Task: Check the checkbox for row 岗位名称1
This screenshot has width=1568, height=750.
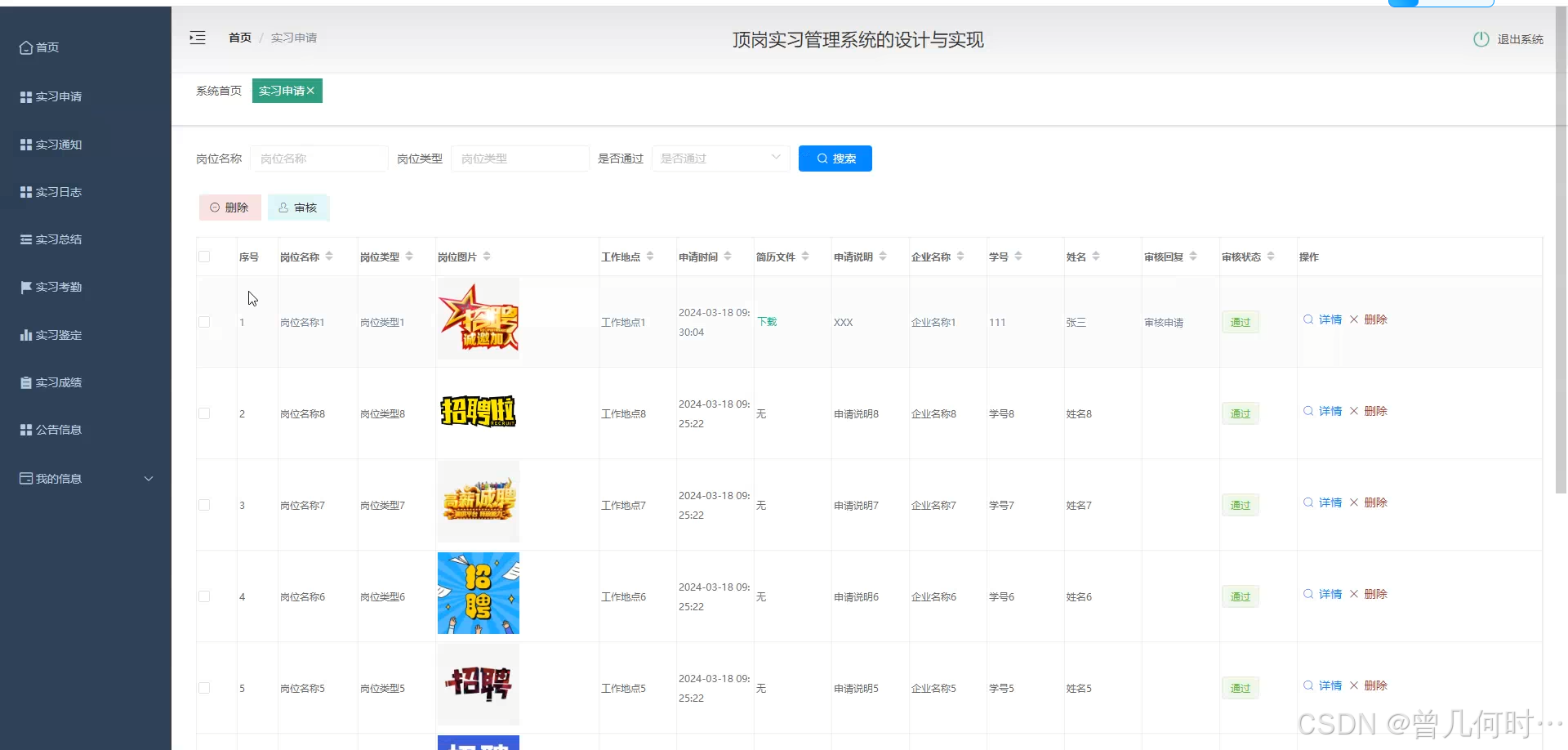Action: point(204,322)
